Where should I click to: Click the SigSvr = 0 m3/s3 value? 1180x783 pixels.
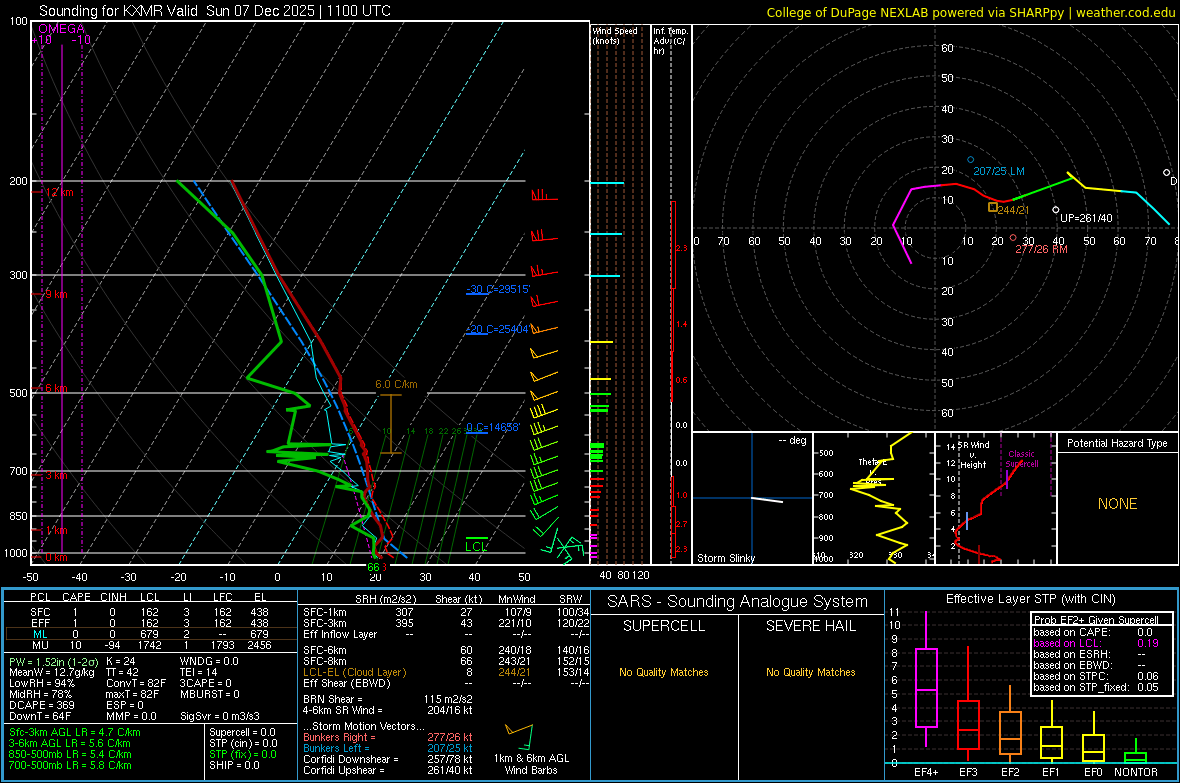220,716
